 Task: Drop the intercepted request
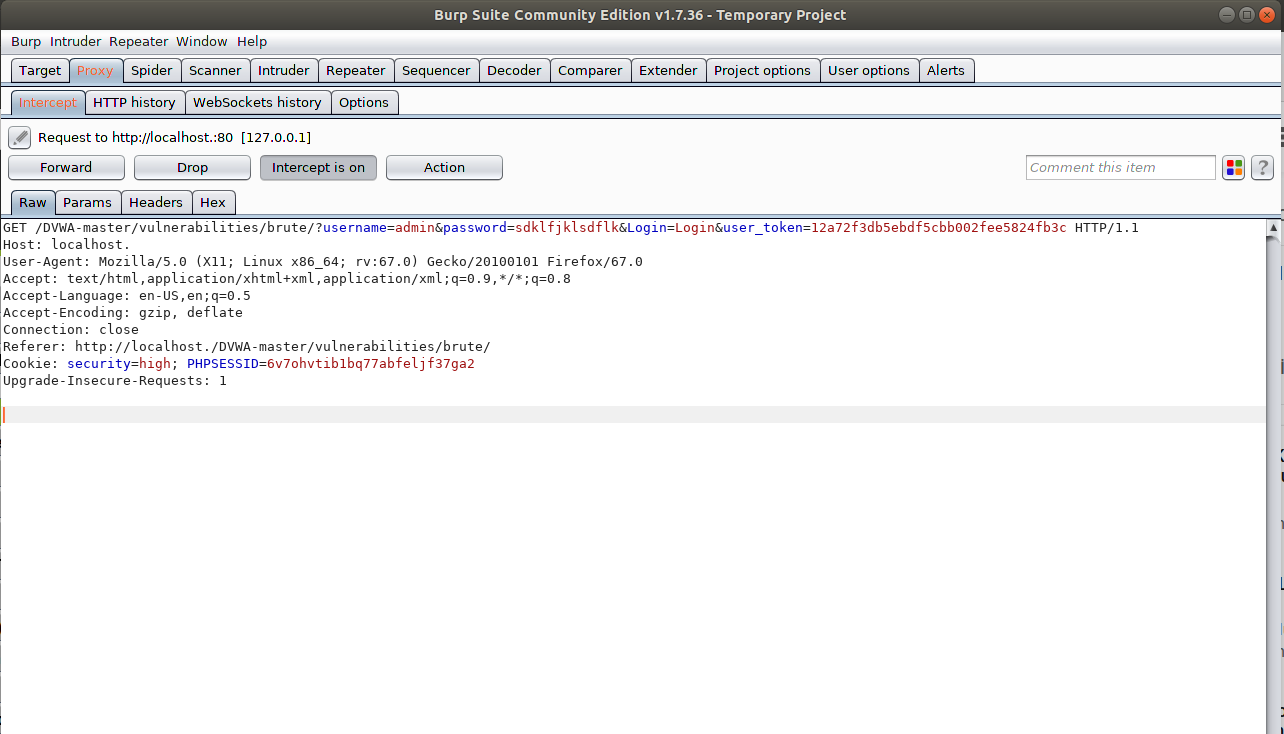[192, 168]
